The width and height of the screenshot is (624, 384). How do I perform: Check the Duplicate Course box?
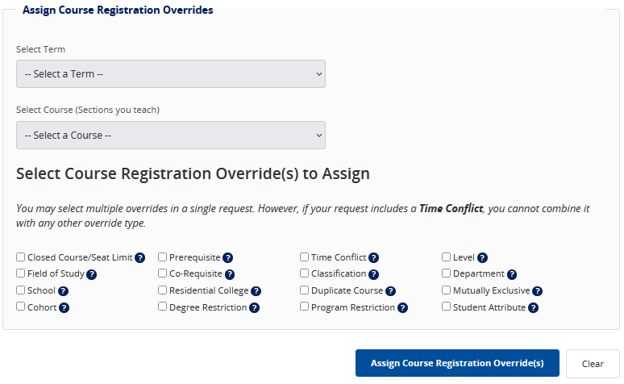[304, 290]
